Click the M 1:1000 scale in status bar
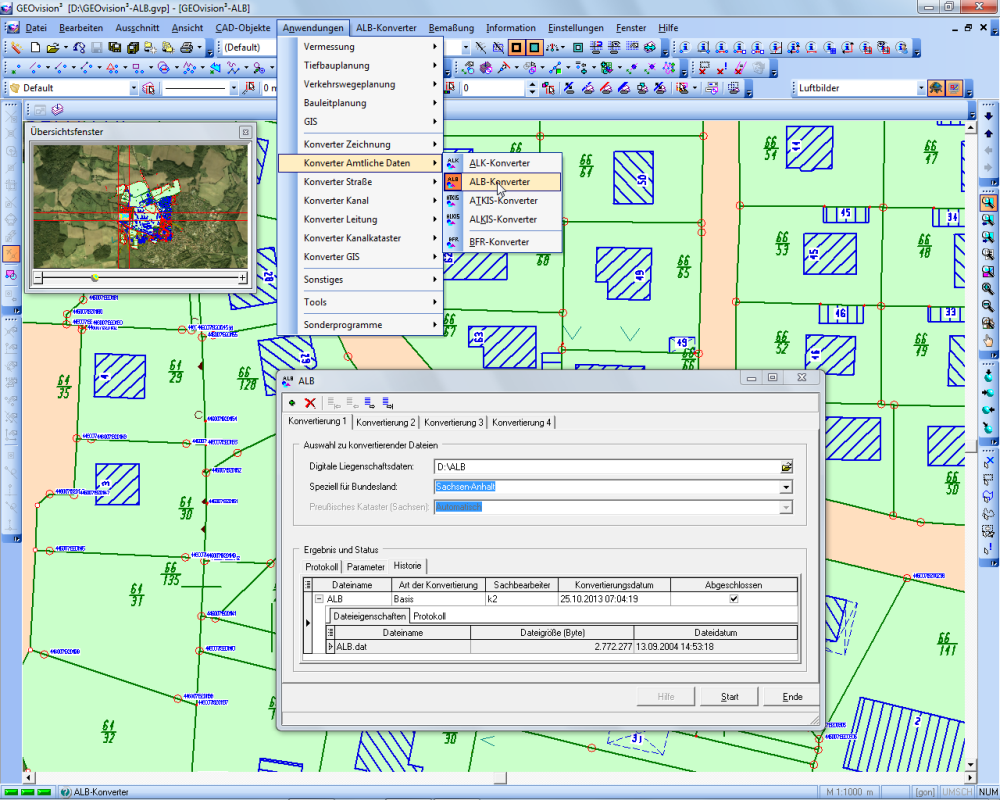Image resolution: width=1000 pixels, height=800 pixels. coord(849,792)
